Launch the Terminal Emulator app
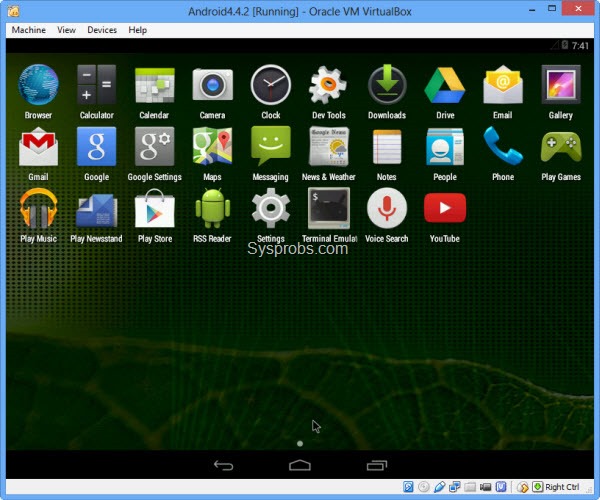This screenshot has width=600, height=500. (x=328, y=209)
